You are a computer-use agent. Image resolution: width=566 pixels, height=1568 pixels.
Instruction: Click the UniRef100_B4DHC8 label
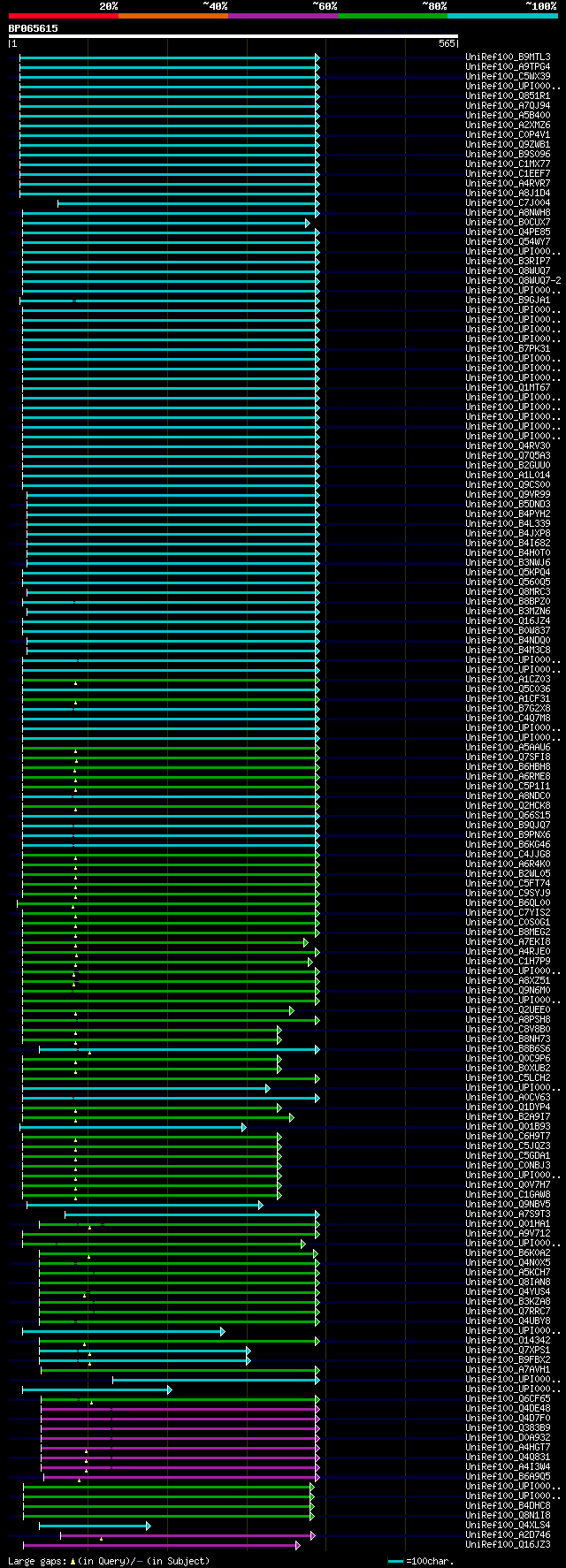(508, 1506)
